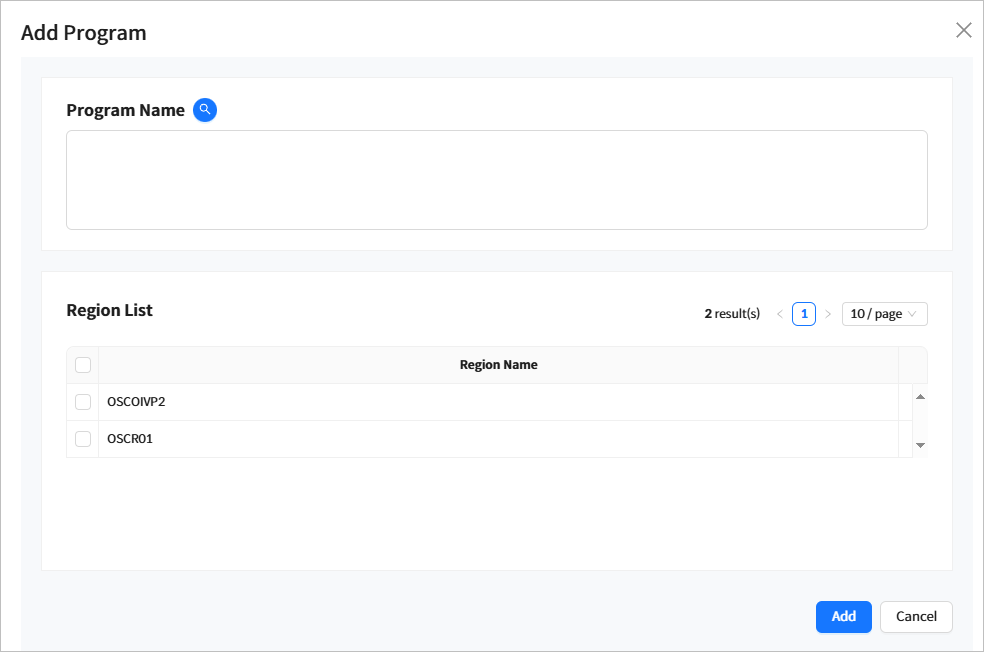Screen dimensions: 984x652
Task: Click the scrollbar up arrow
Action: click(919, 394)
